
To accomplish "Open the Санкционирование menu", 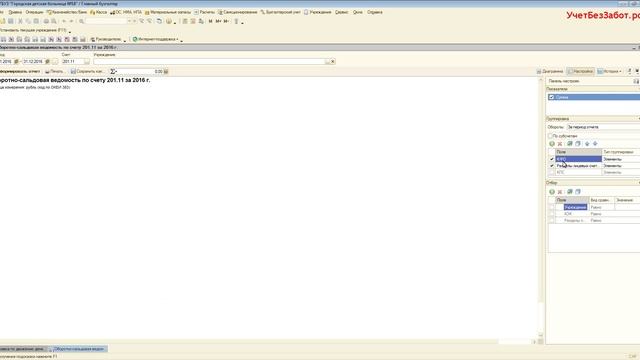I will tap(238, 12).
